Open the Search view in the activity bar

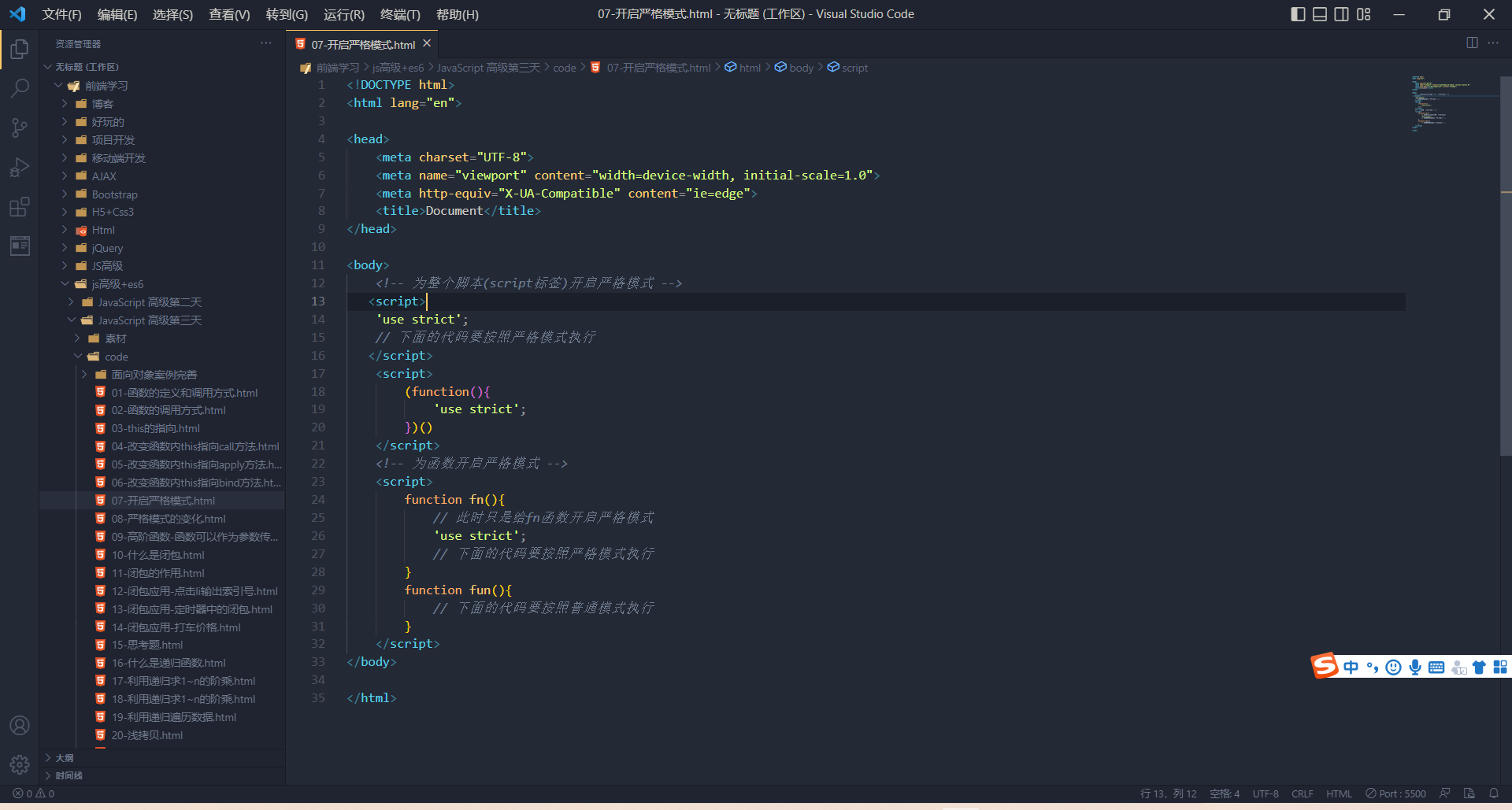pyautogui.click(x=19, y=88)
